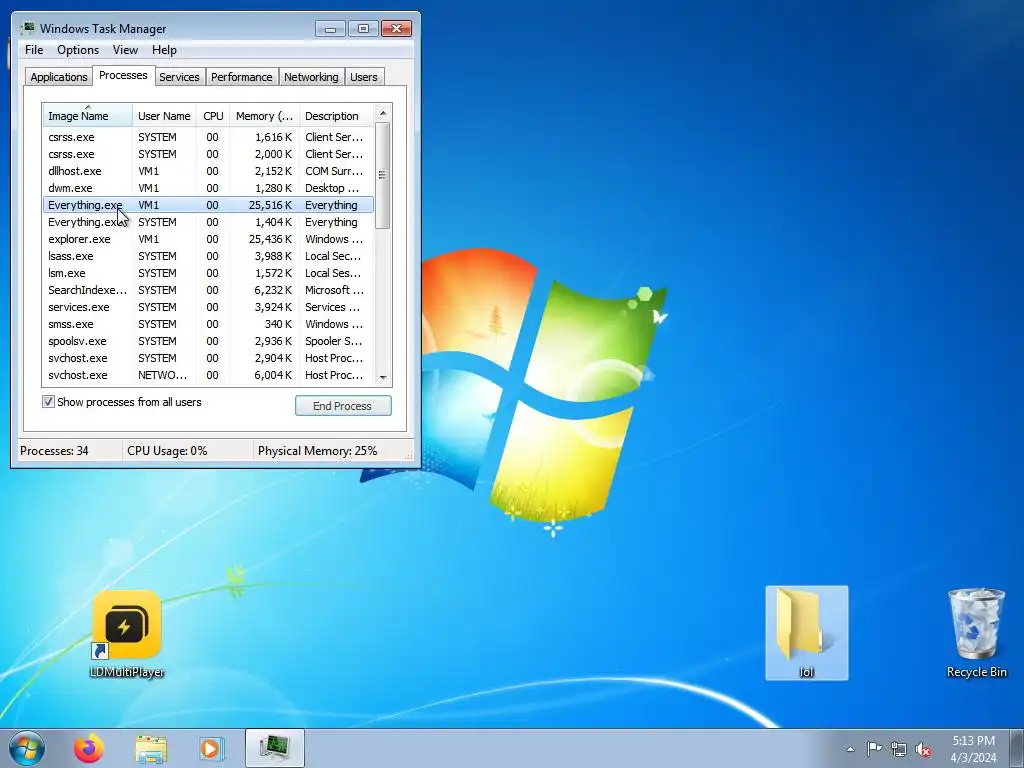Select the services.exe process row
The height and width of the screenshot is (768, 1024).
tap(208, 307)
